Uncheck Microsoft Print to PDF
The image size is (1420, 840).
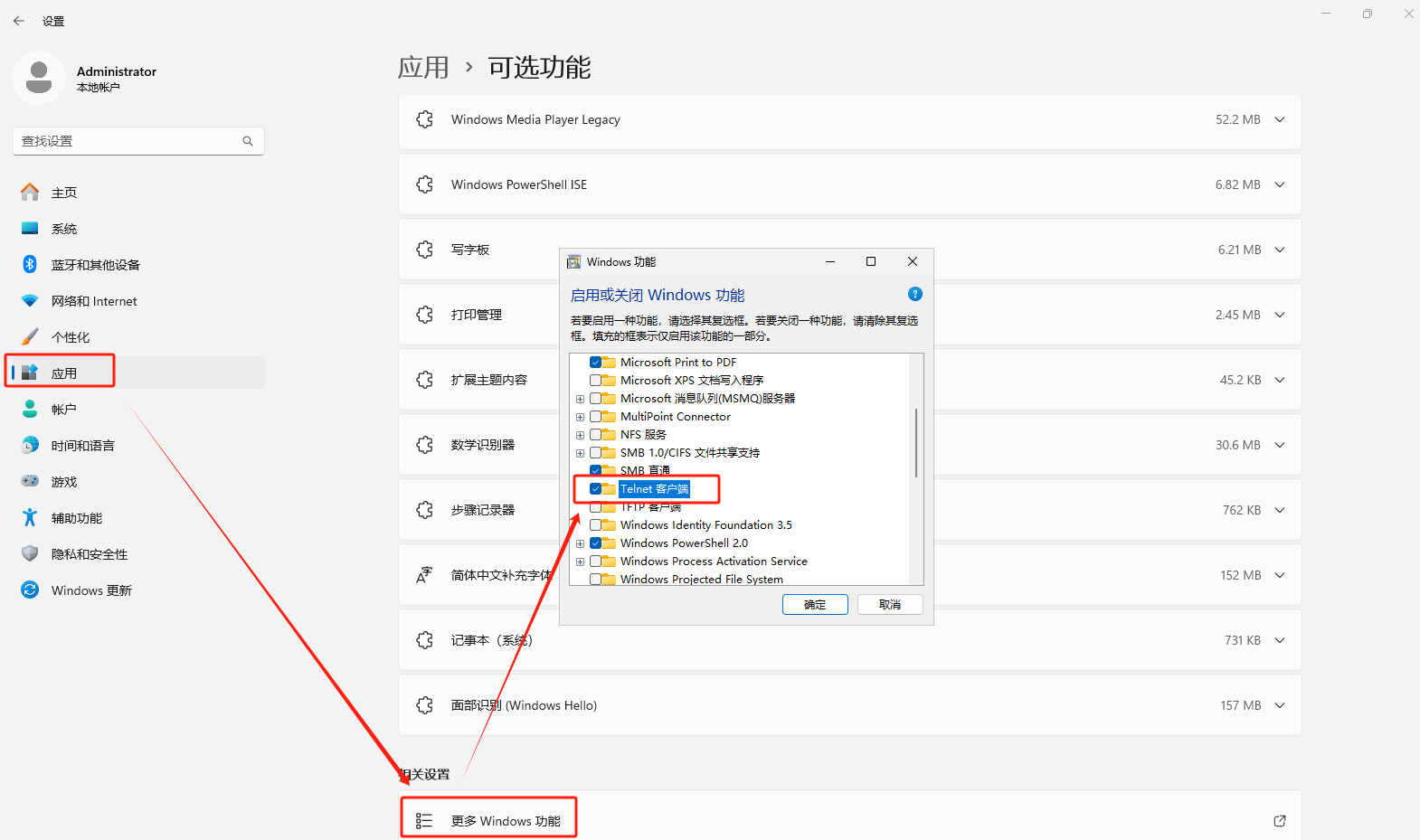(x=596, y=363)
